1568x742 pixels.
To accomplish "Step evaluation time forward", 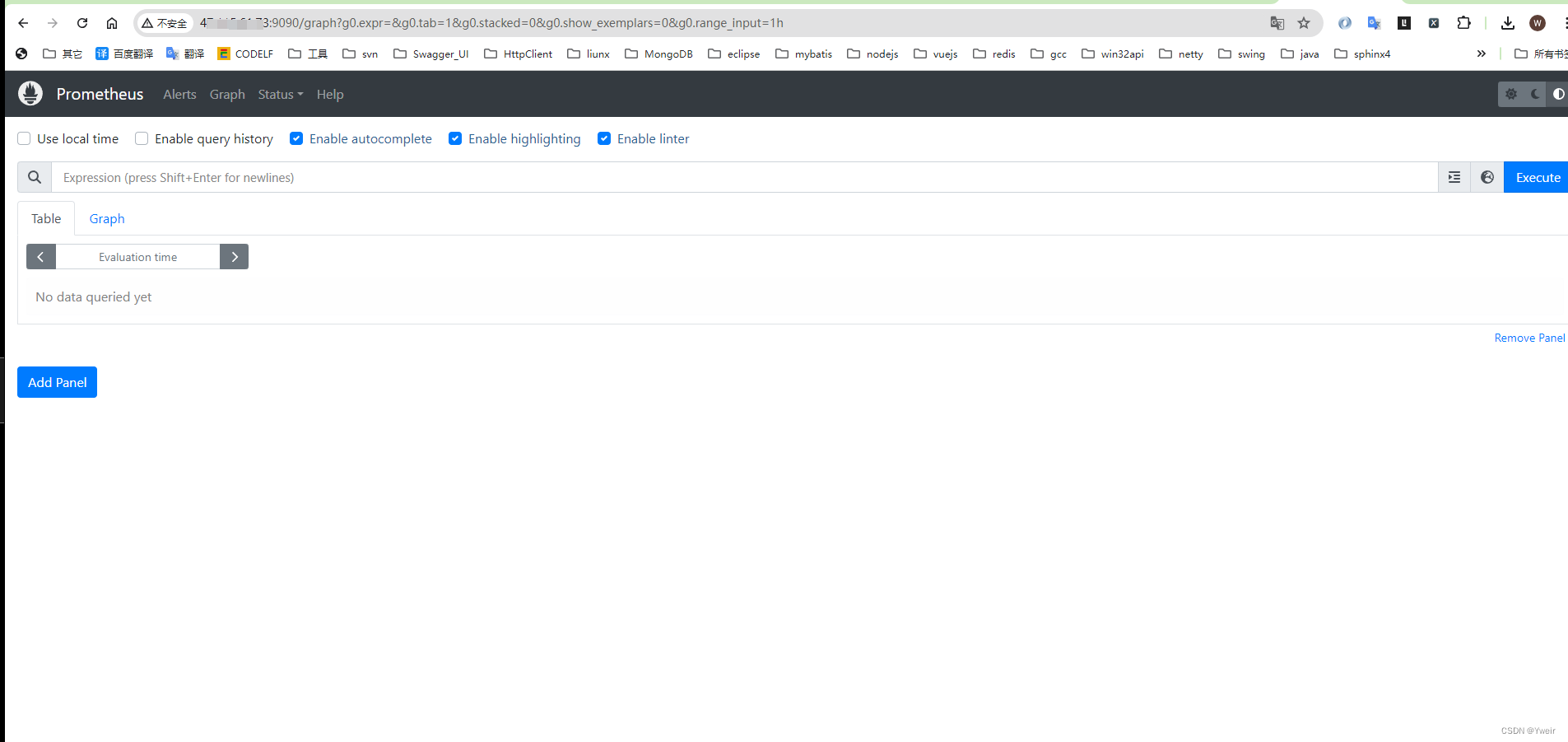I will tap(235, 257).
